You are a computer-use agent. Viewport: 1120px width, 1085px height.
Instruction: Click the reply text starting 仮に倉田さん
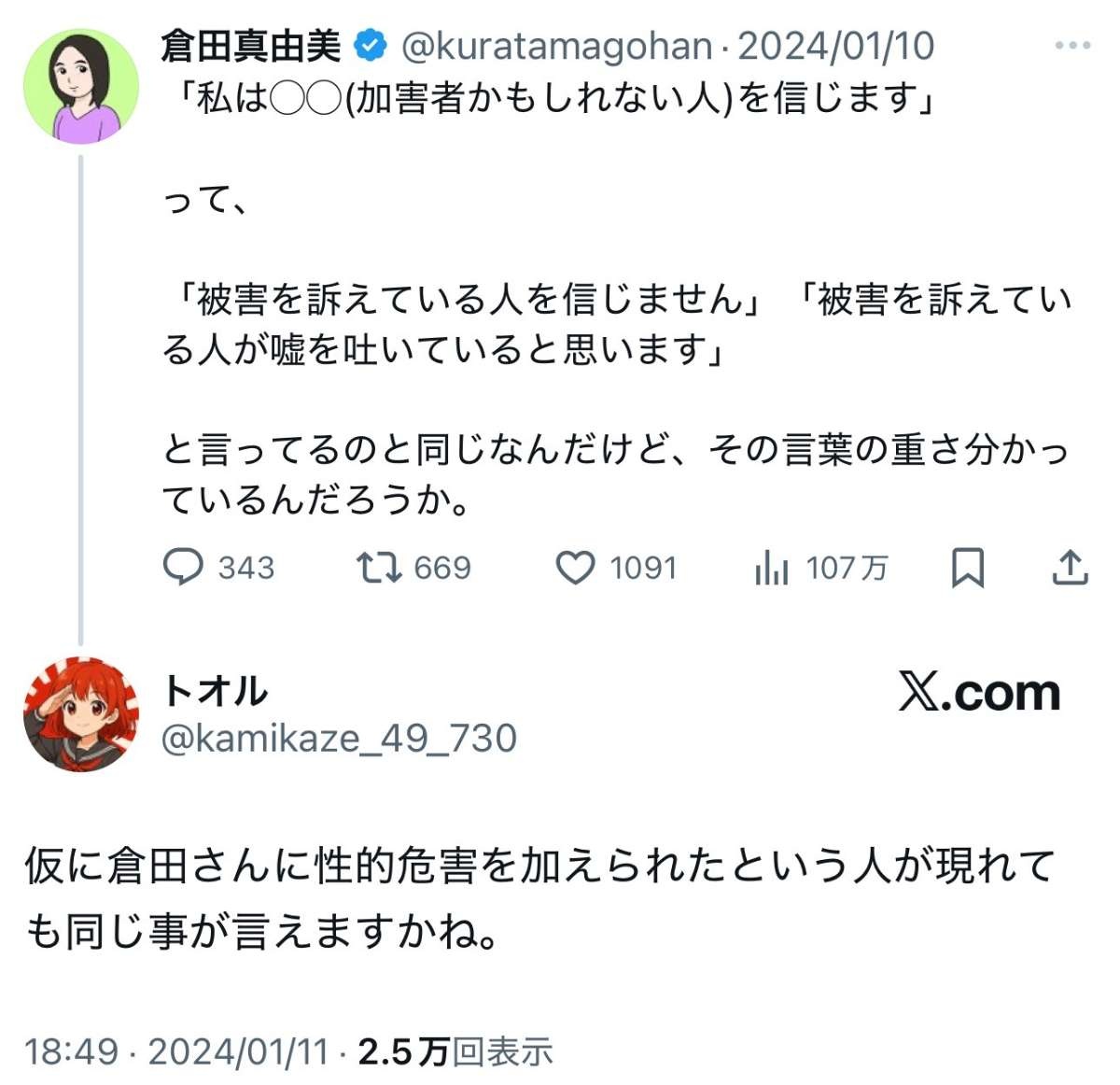click(x=539, y=897)
